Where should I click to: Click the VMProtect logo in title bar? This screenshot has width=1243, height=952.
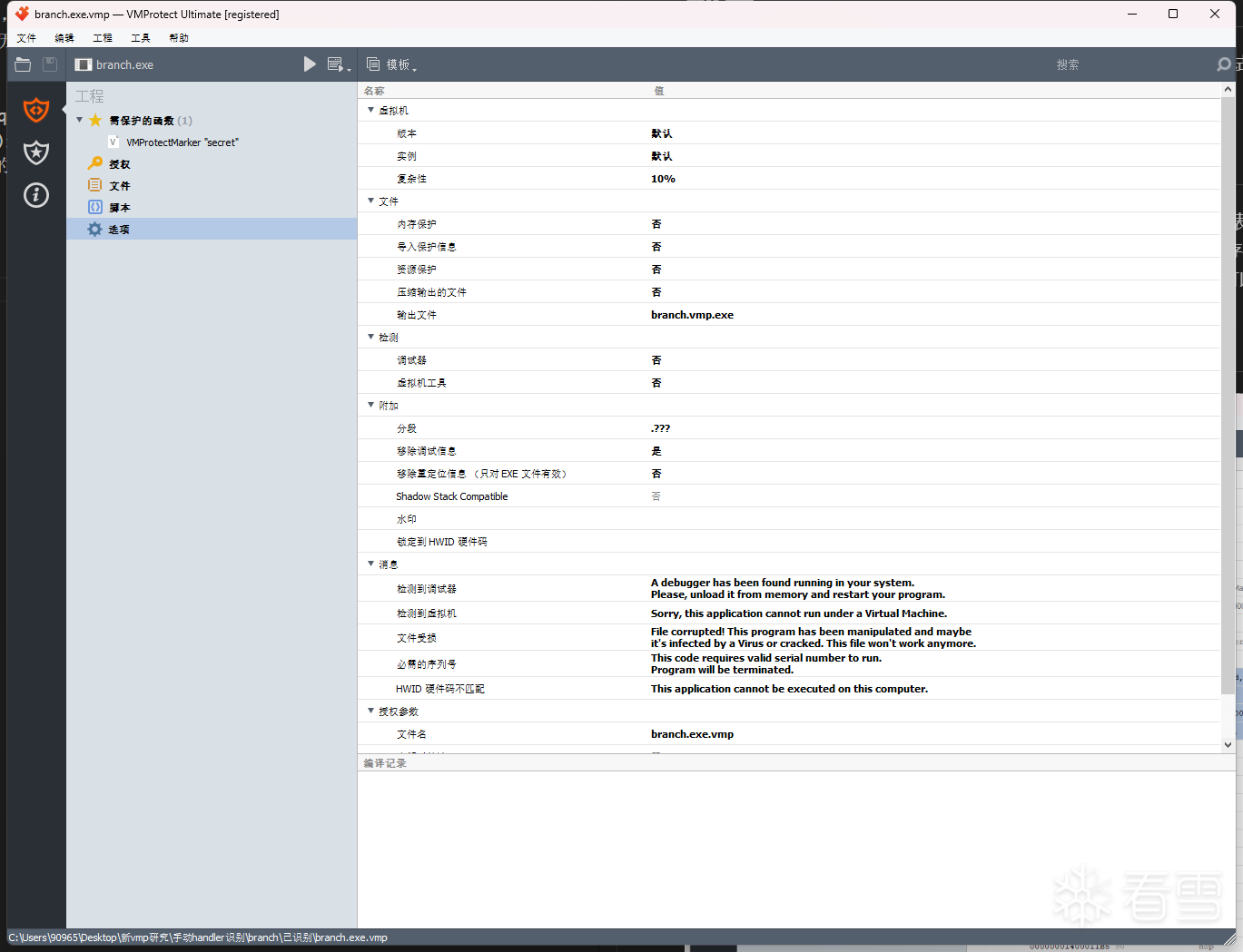(23, 14)
